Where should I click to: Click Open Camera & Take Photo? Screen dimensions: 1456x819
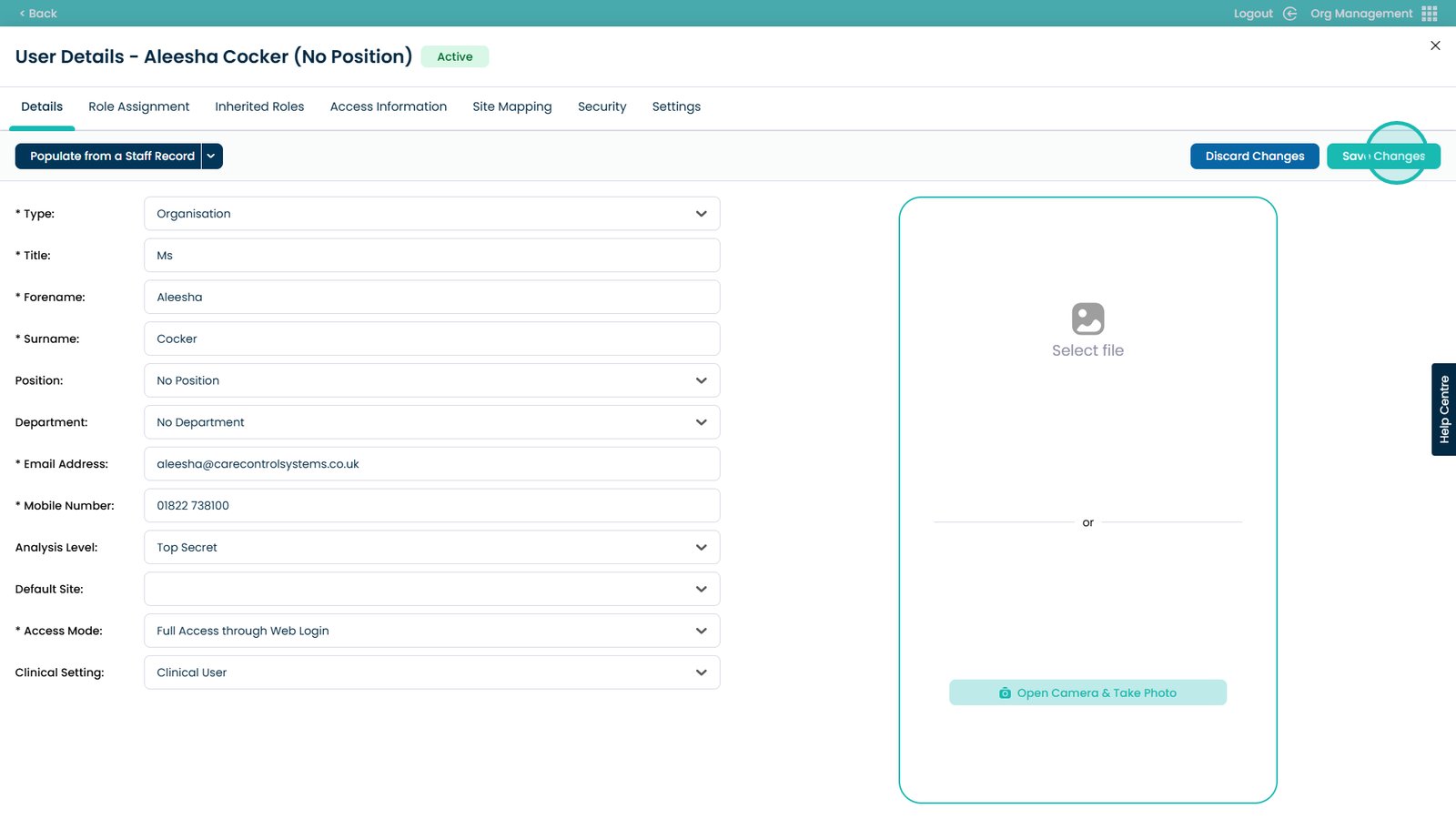tap(1087, 693)
